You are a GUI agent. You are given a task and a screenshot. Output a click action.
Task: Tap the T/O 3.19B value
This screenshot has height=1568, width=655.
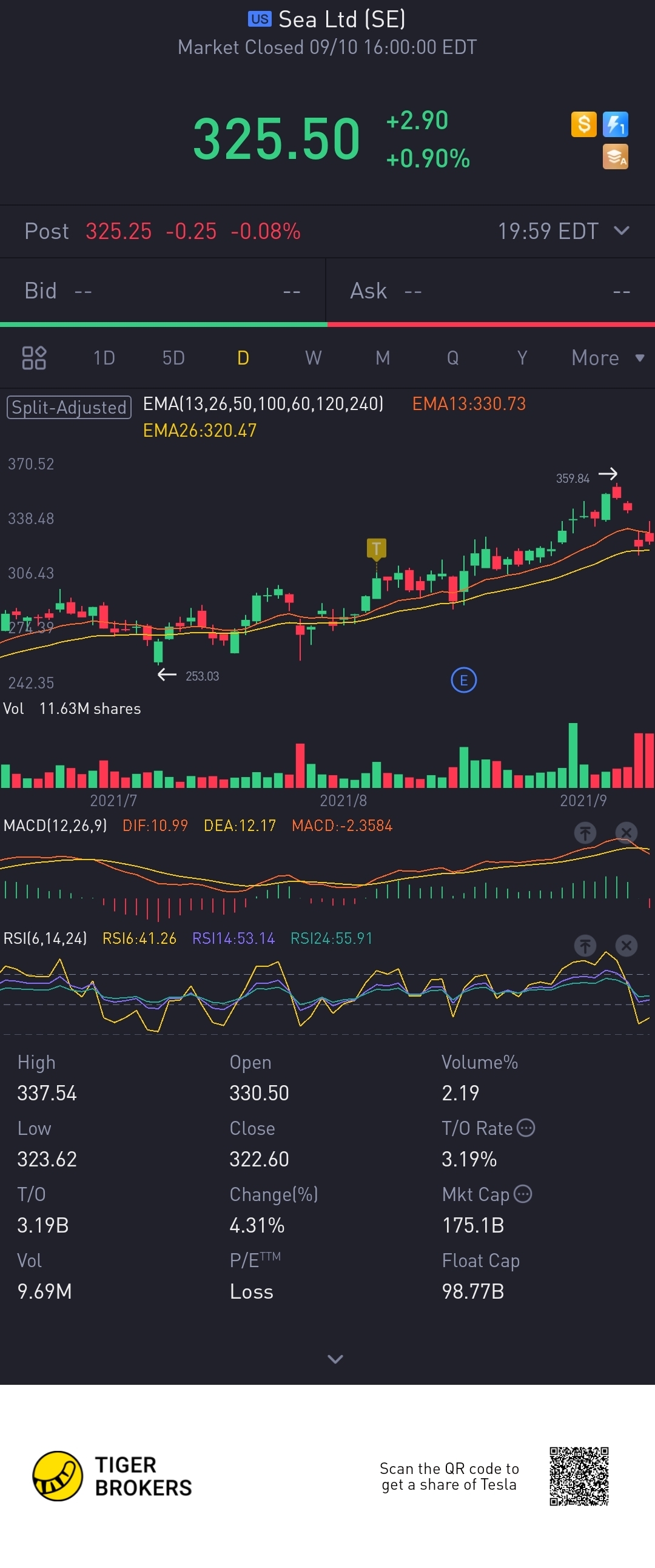pyautogui.click(x=42, y=1225)
